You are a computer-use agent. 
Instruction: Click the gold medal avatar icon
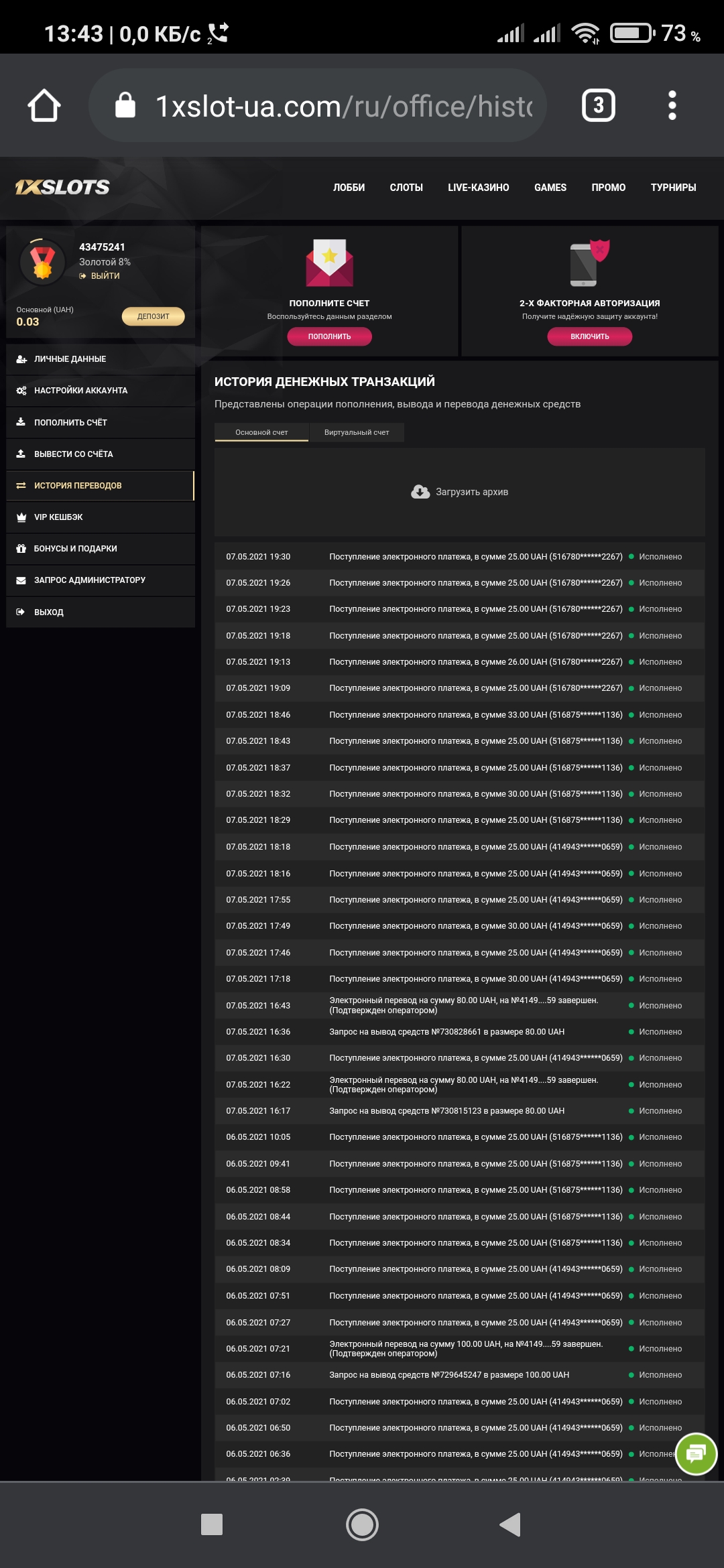[42, 261]
